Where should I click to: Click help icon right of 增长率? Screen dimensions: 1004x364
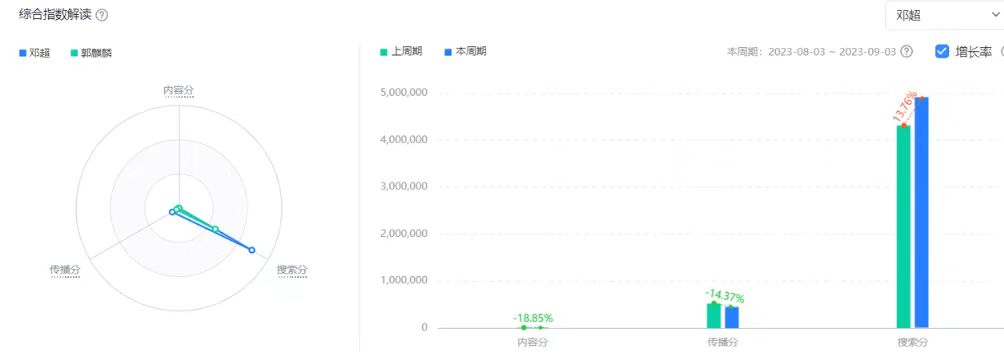1001,52
